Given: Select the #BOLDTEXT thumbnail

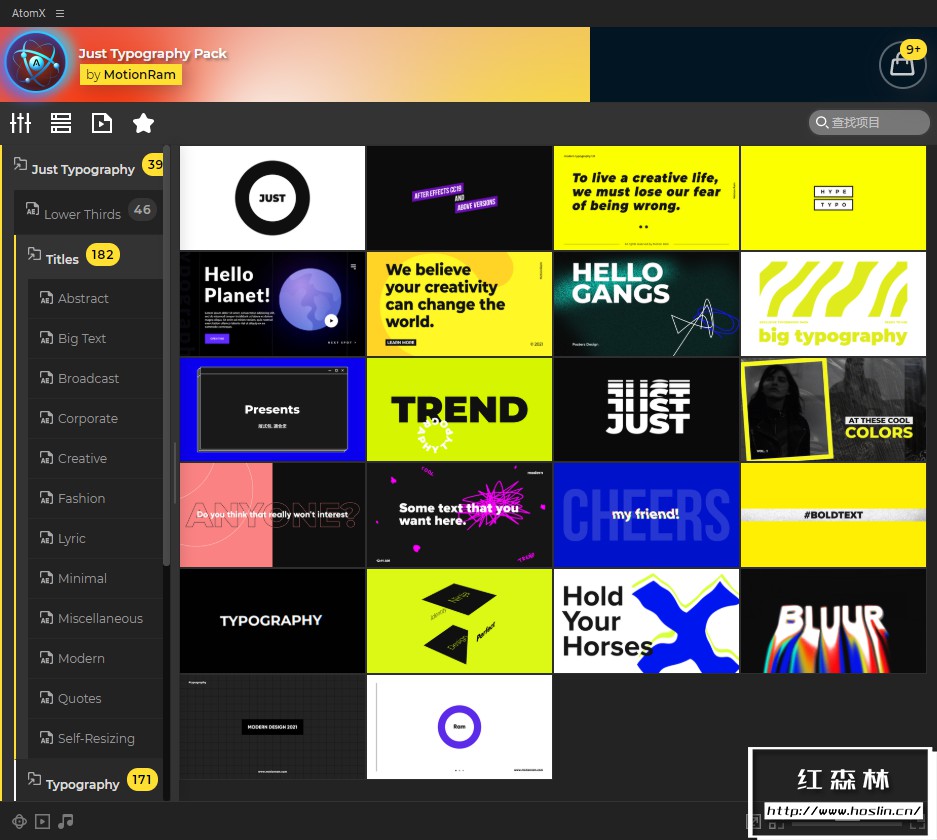Looking at the screenshot, I should tap(834, 515).
